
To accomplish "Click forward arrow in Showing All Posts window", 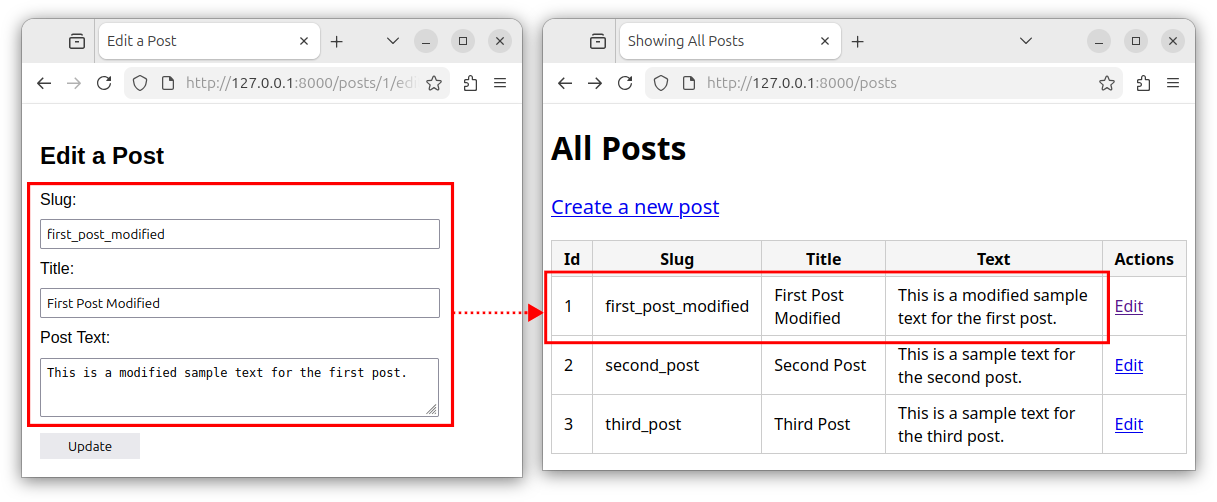I will 595,83.
